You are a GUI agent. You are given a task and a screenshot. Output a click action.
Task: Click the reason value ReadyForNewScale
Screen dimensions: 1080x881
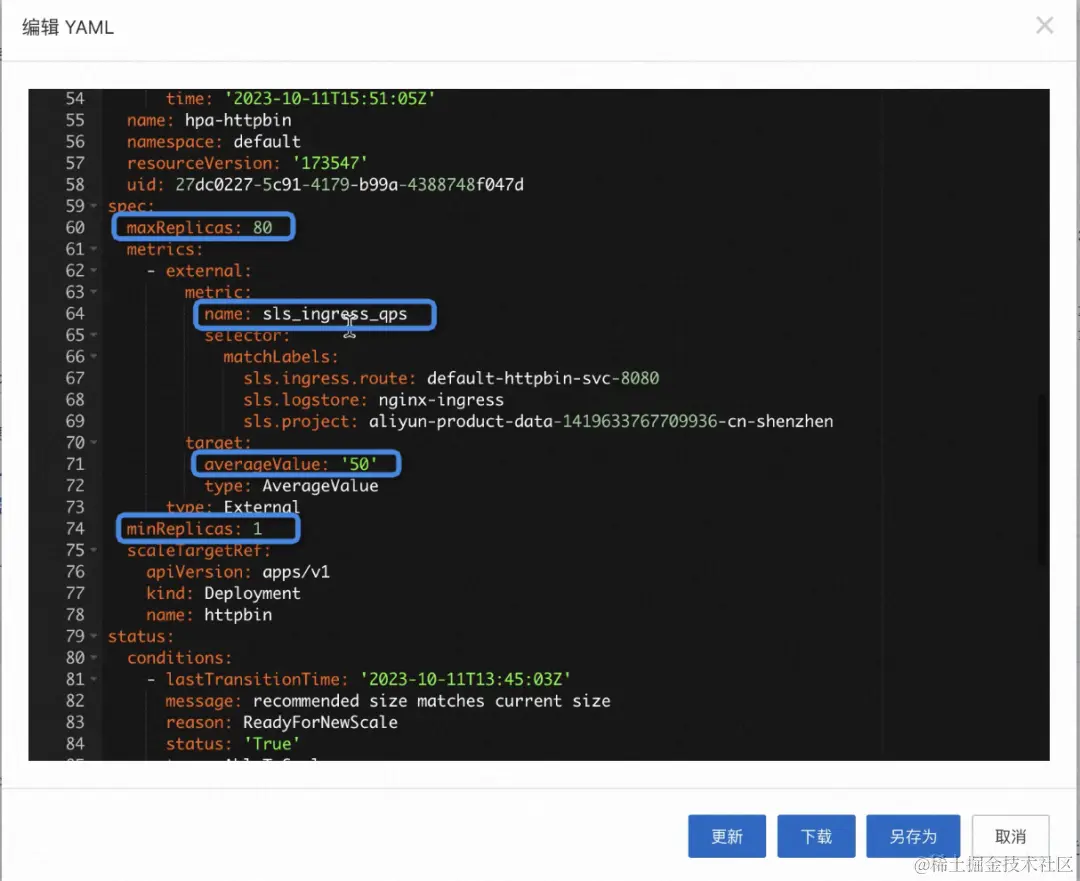(x=320, y=722)
